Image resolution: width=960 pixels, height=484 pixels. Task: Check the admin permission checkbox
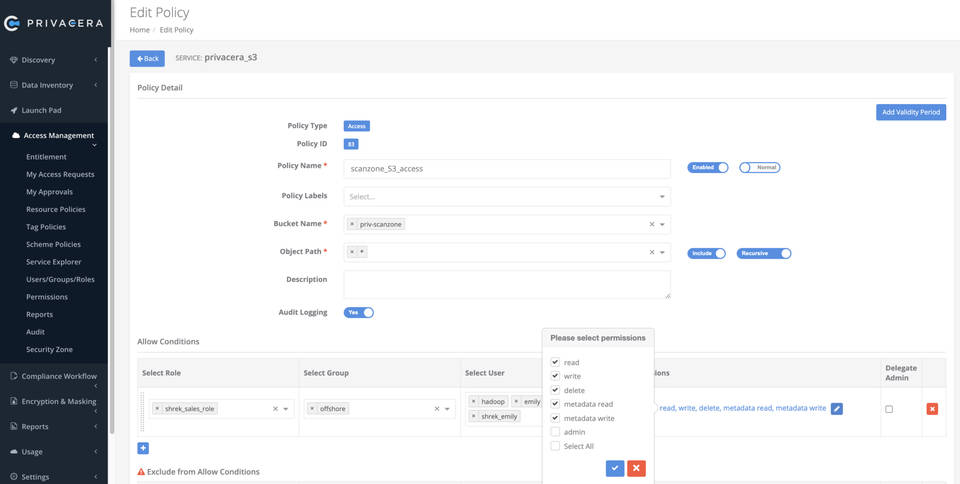555,432
